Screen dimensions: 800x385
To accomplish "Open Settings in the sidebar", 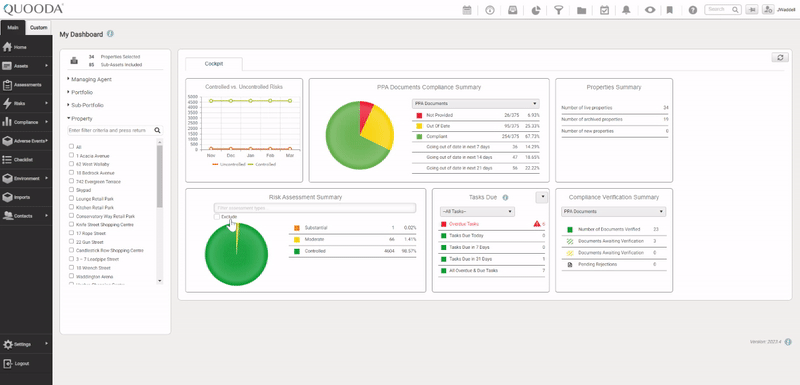I will pos(26,344).
